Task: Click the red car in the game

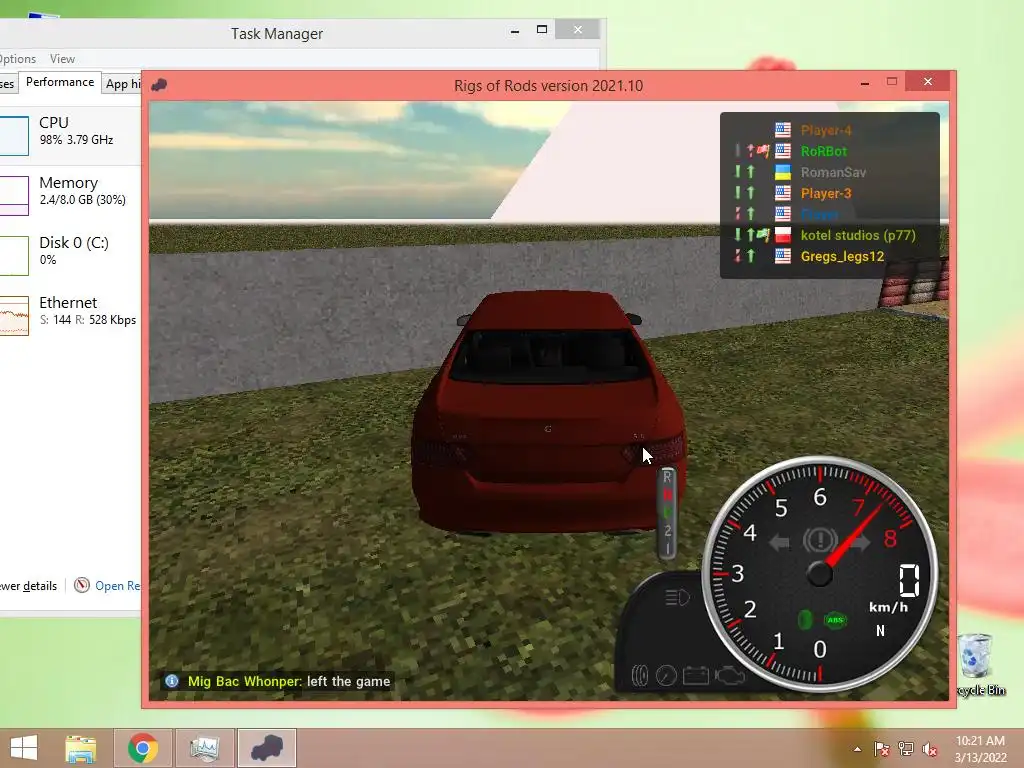Action: point(549,411)
